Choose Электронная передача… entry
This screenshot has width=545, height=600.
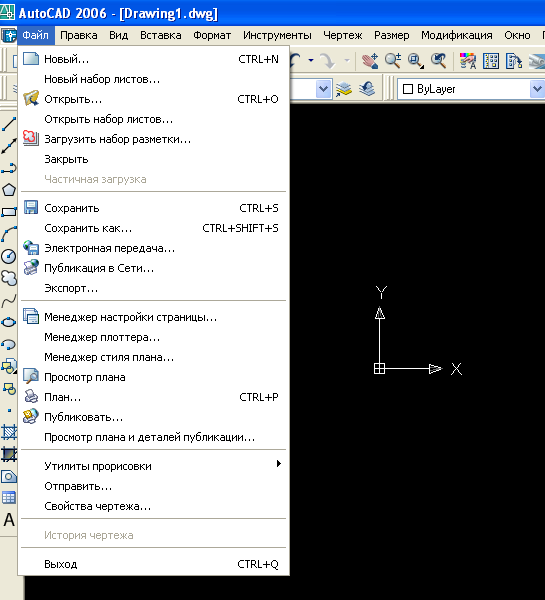[x=153, y=248]
